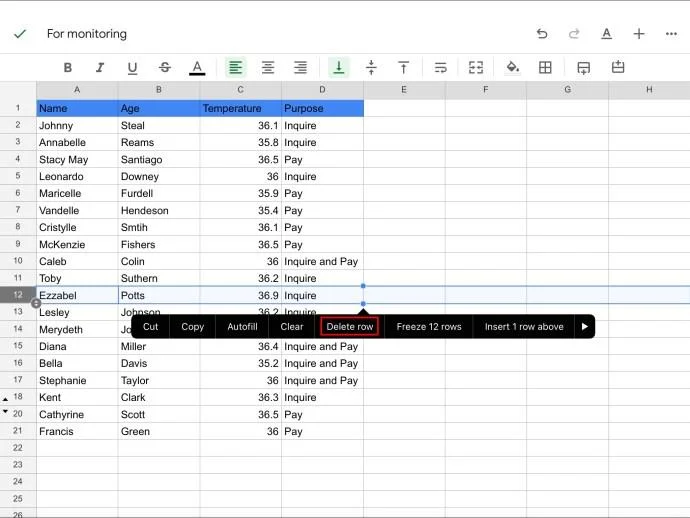
Task: Tap the 'For monitoring' title field
Action: [x=87, y=34]
